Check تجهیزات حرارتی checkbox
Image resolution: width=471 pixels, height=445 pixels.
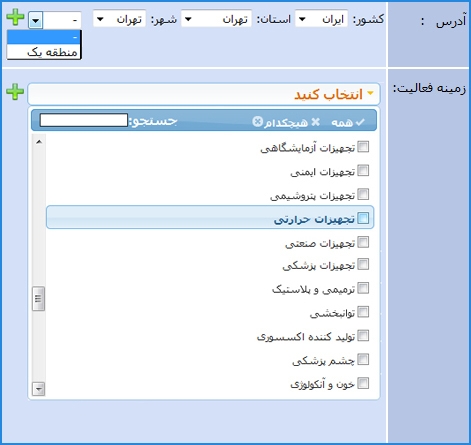pyautogui.click(x=363, y=218)
